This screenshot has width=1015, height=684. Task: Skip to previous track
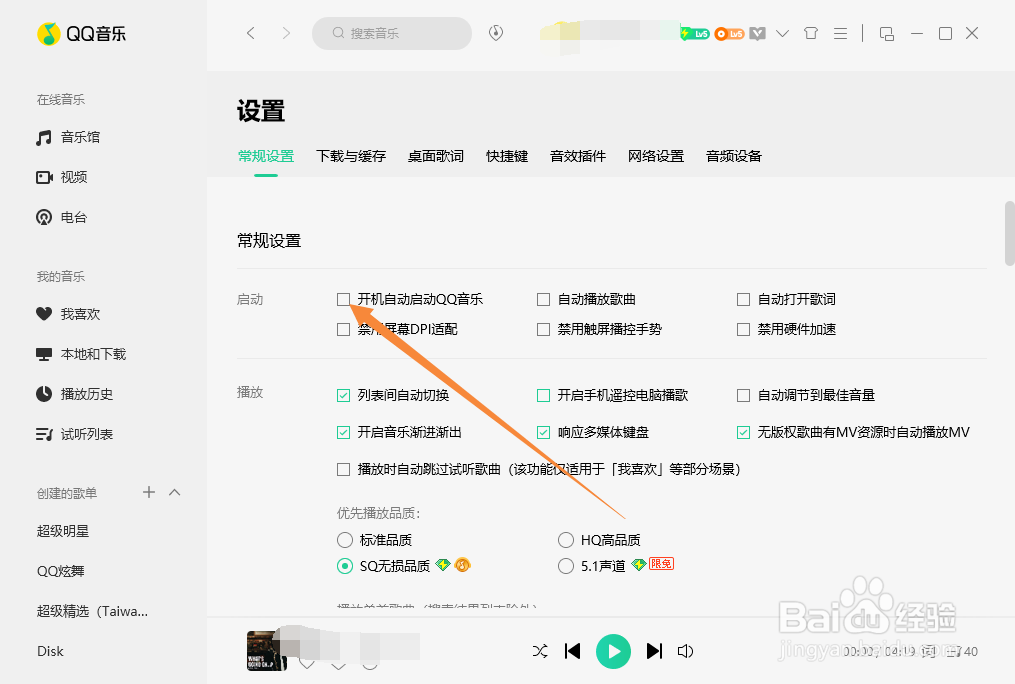(572, 651)
